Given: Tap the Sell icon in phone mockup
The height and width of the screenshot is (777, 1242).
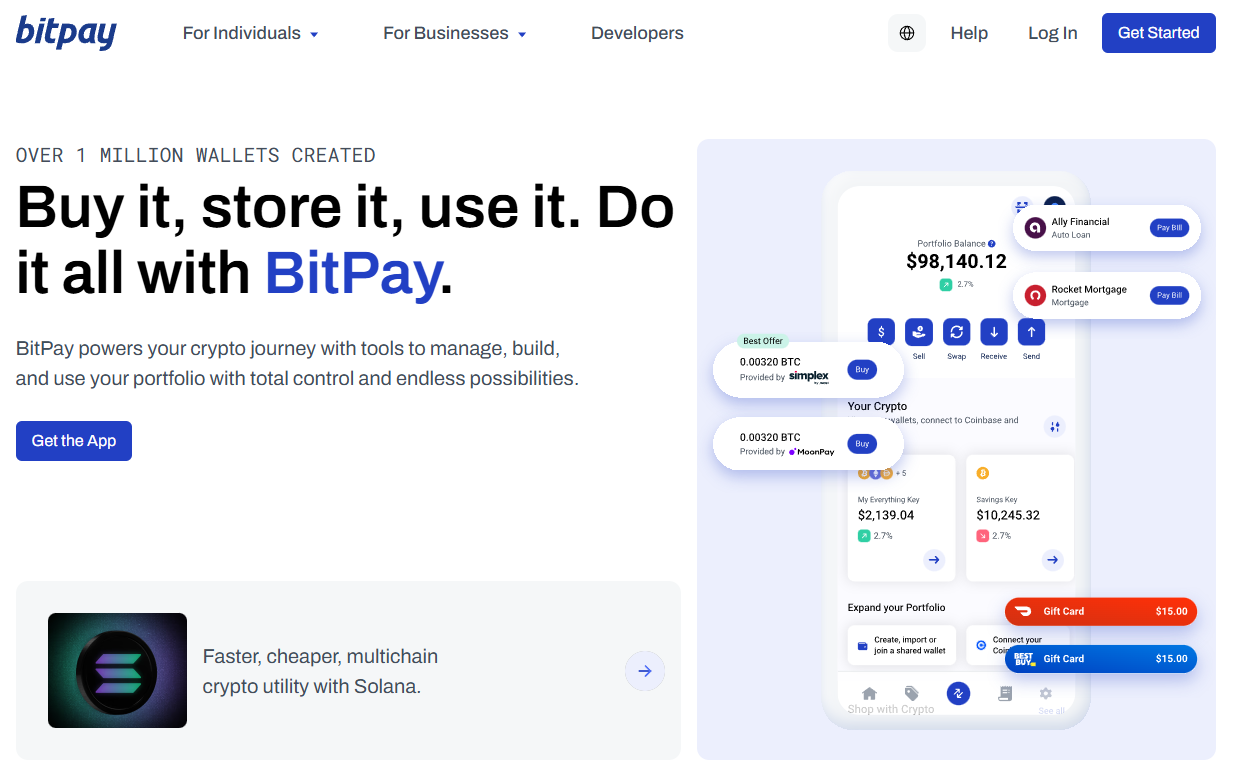Looking at the screenshot, I should click(x=919, y=331).
